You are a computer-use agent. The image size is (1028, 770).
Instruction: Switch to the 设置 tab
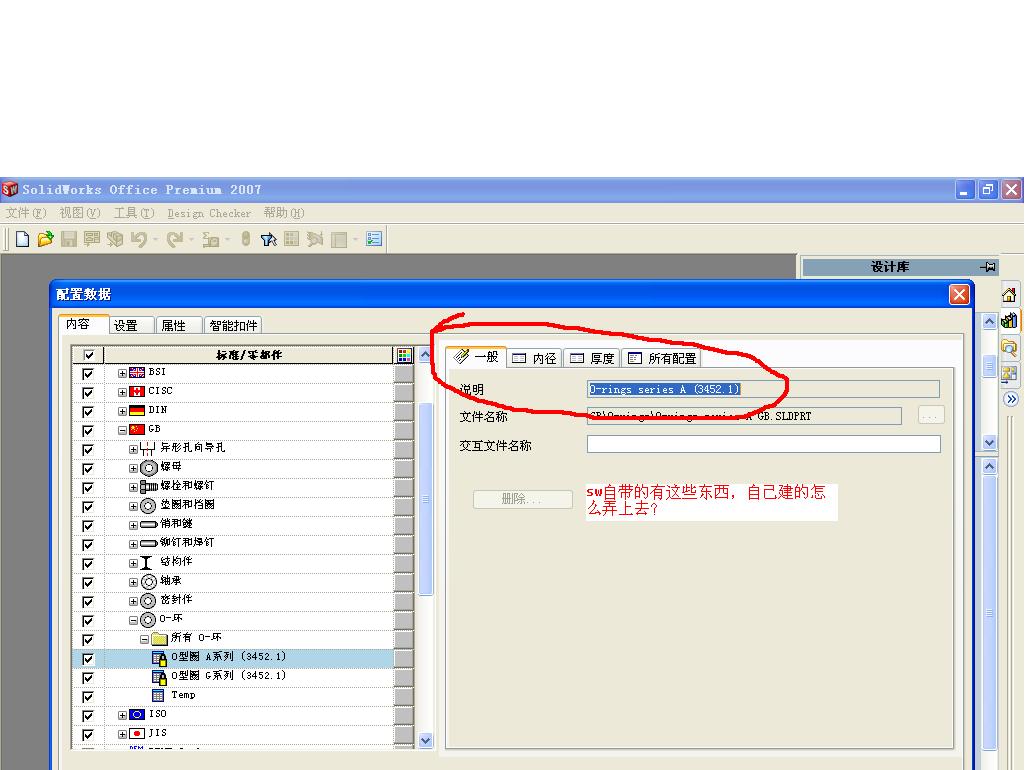point(131,325)
